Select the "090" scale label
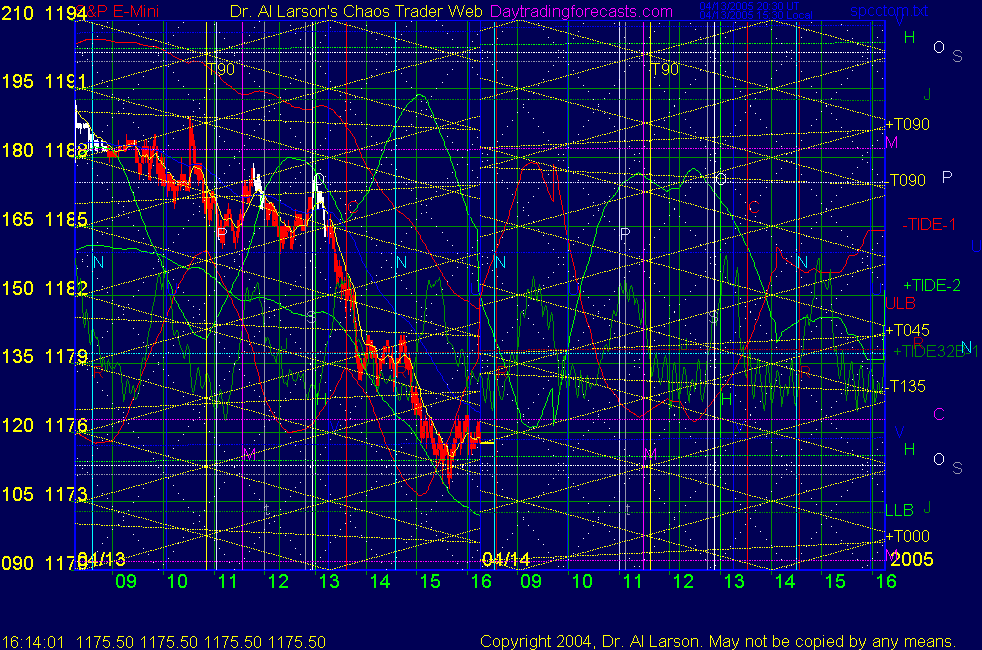 pyautogui.click(x=18, y=563)
